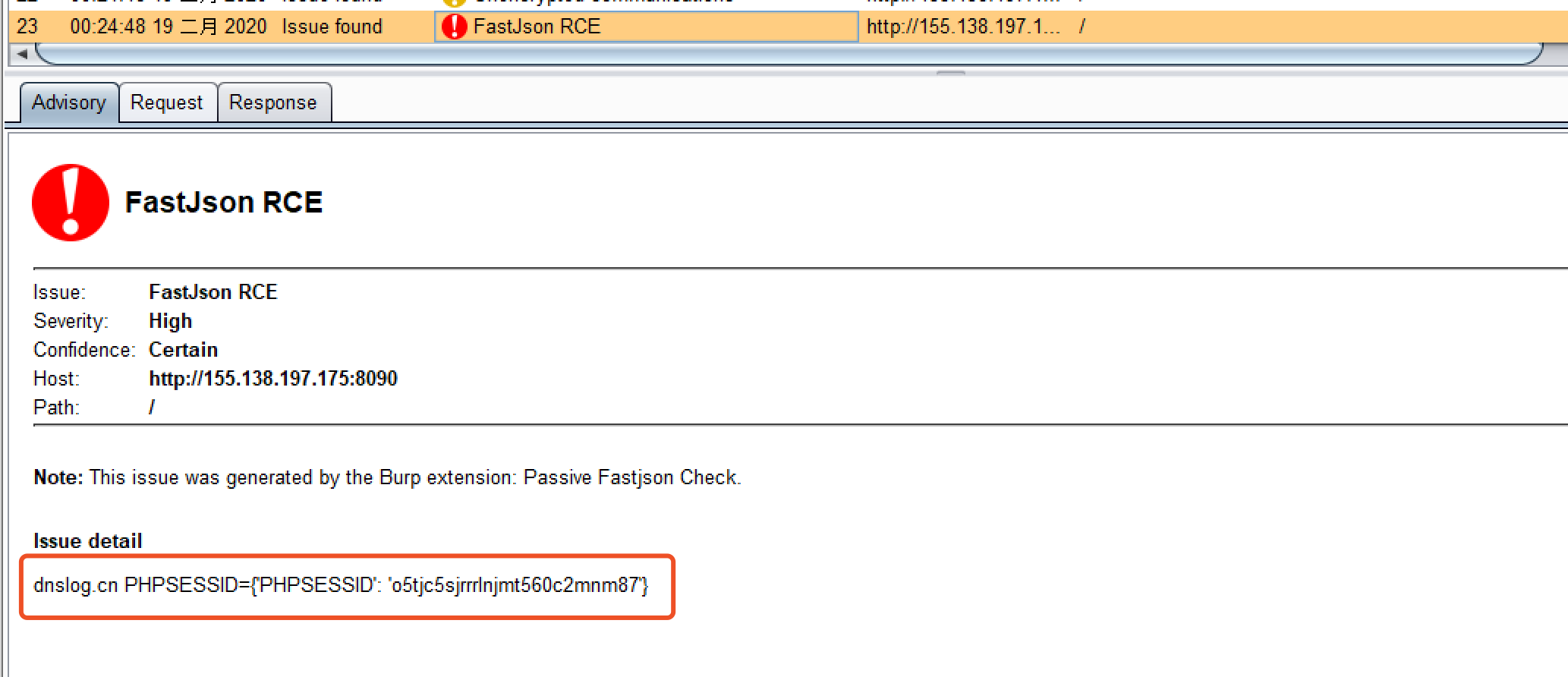Click the FastJson RCE advisory heading
Viewport: 1568px width, 677px height.
tap(224, 203)
